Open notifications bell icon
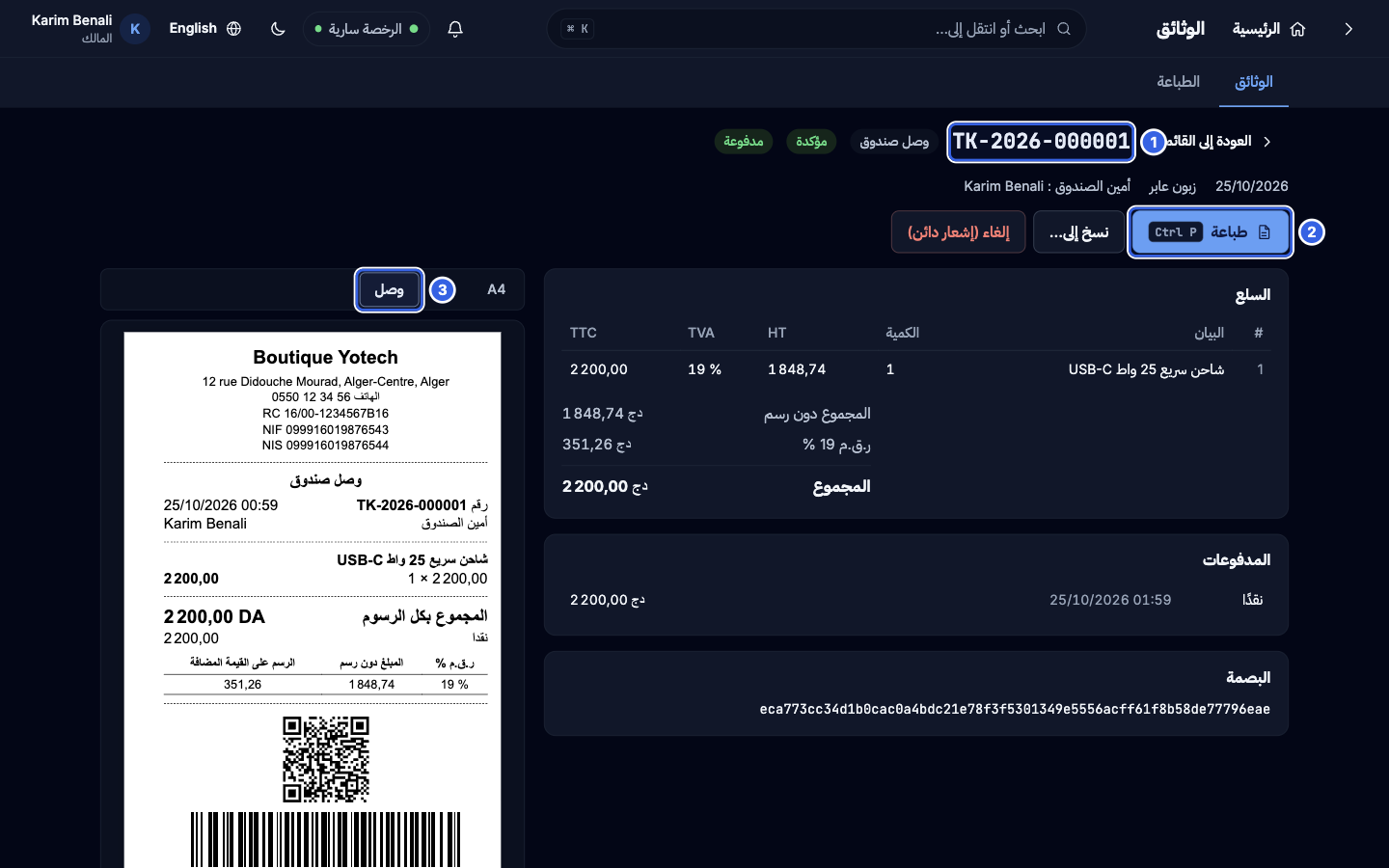The height and width of the screenshot is (868, 1389). click(455, 29)
